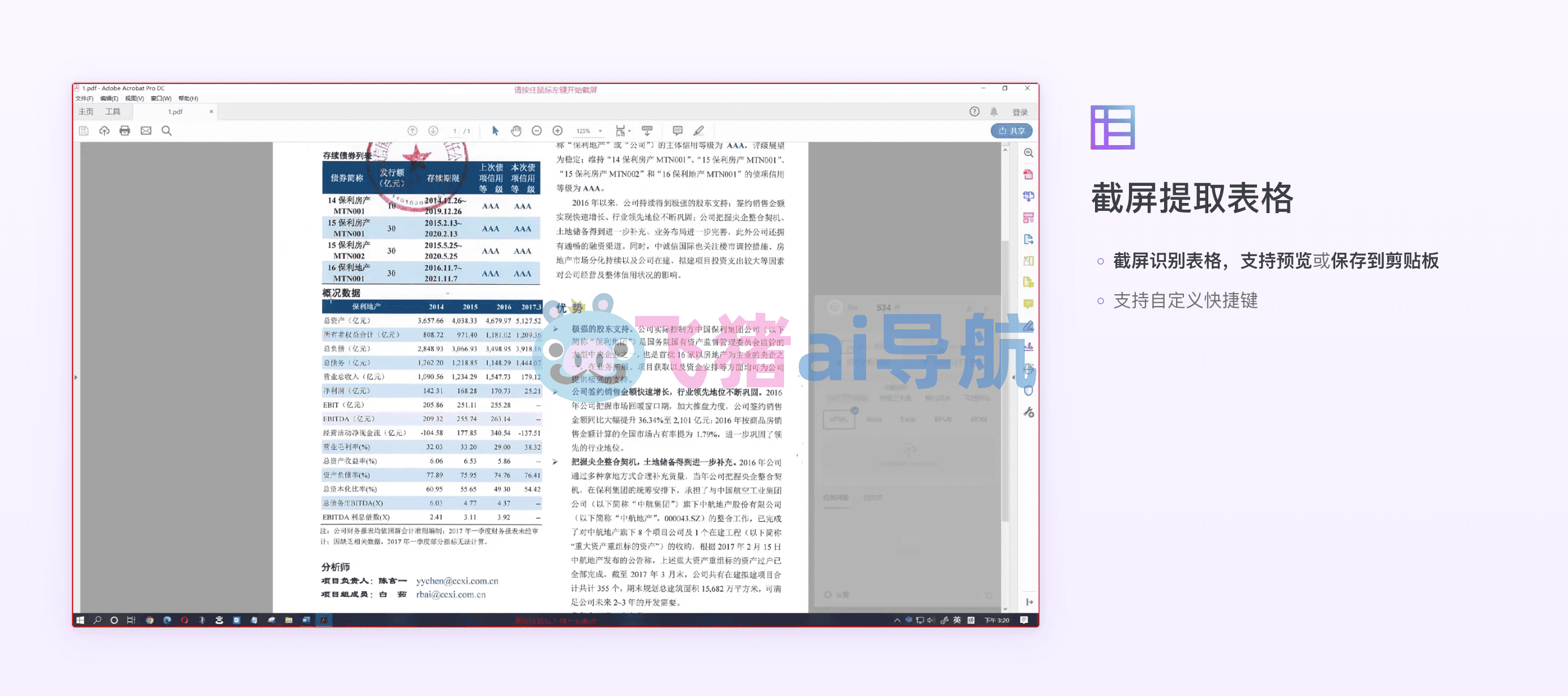This screenshot has height=696, width=1568.
Task: Save the PDF with the save icon
Action: click(x=83, y=130)
